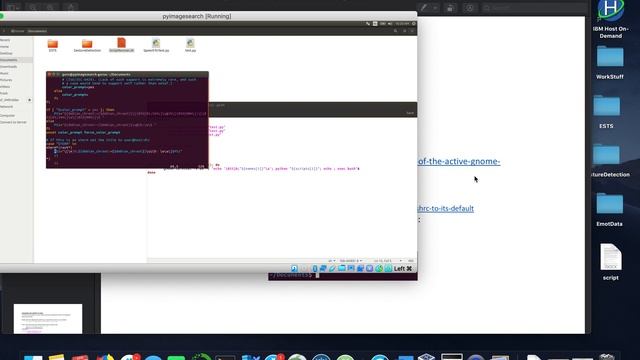640x360 pixels.
Task: Select the script document on the desktop
Action: (611, 262)
